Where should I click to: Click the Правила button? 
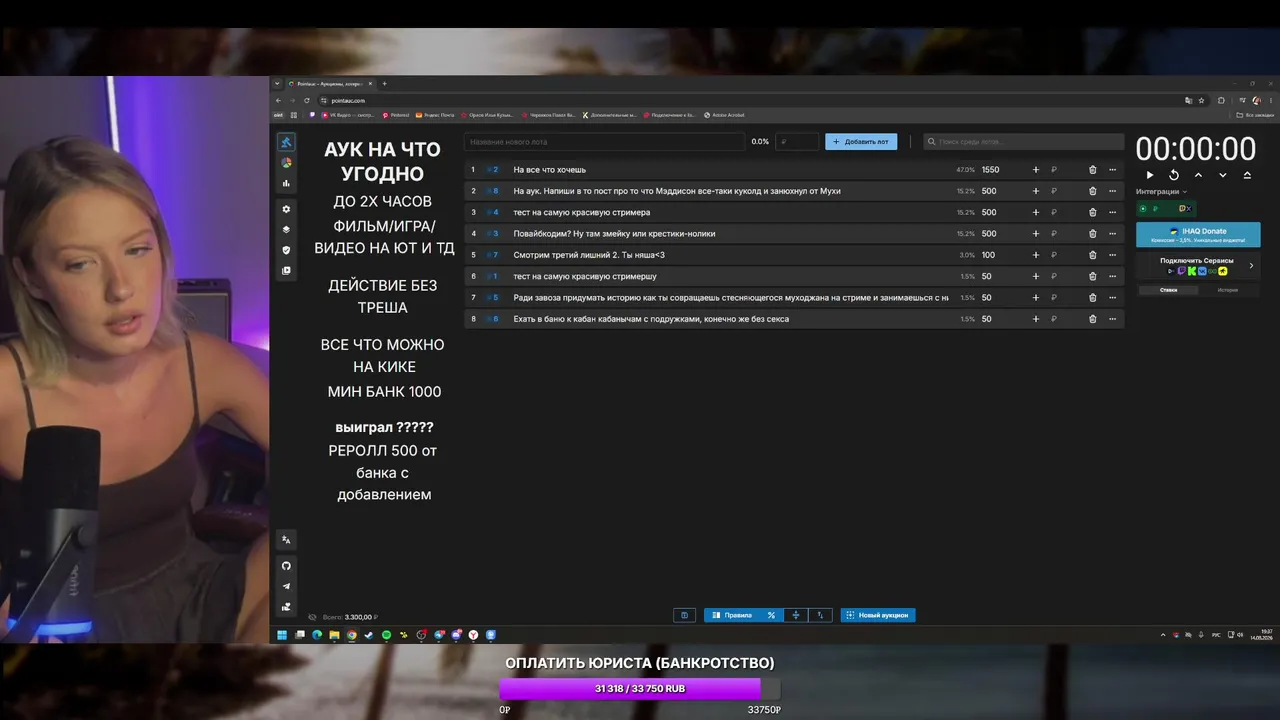732,615
